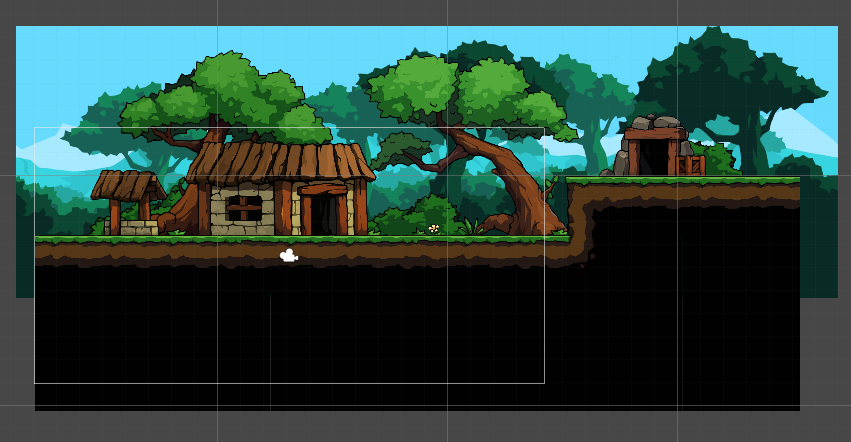Select the small white flower on the grass
Image resolution: width=851 pixels, height=442 pixels.
click(x=433, y=229)
